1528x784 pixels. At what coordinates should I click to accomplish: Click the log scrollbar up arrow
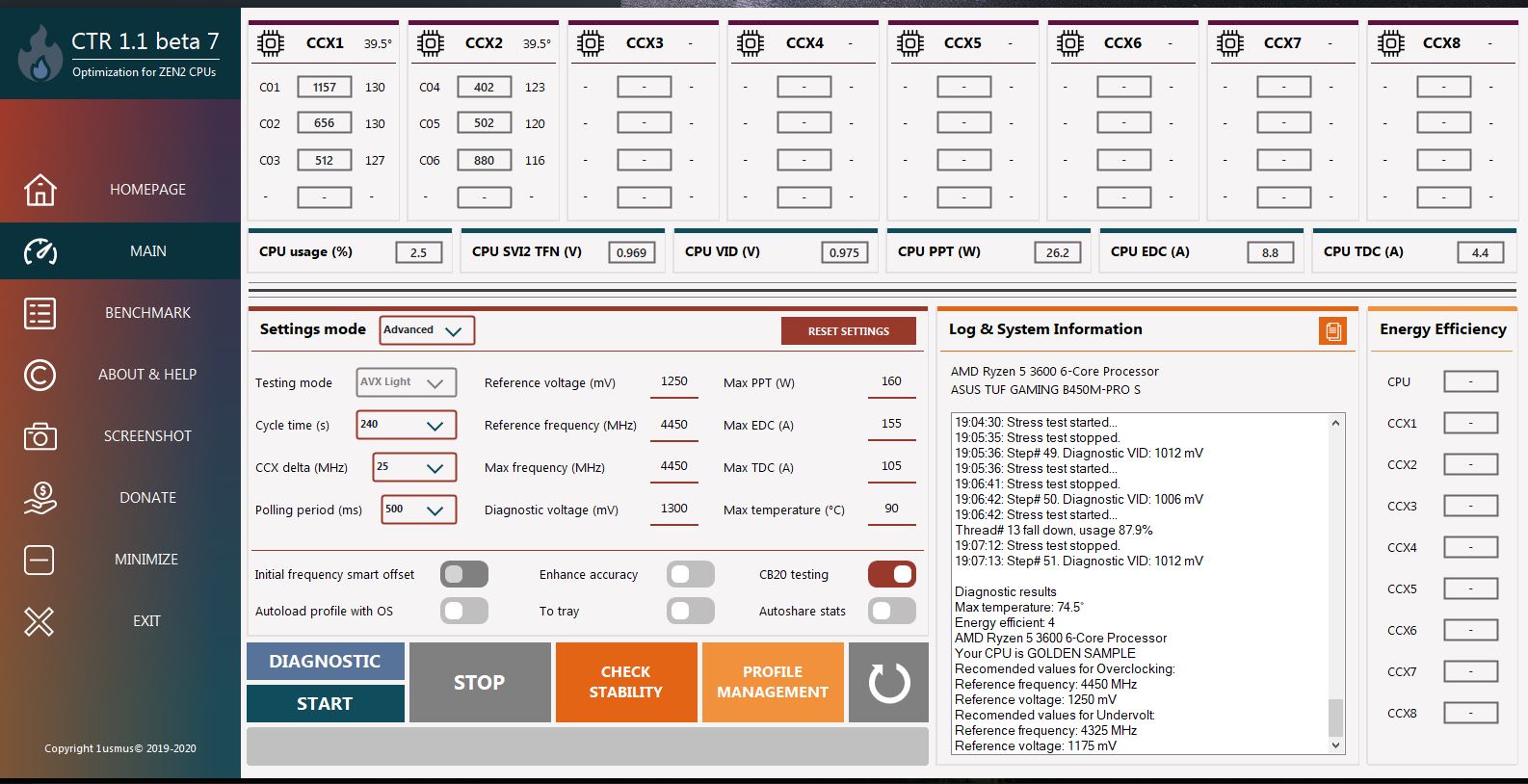[1335, 423]
